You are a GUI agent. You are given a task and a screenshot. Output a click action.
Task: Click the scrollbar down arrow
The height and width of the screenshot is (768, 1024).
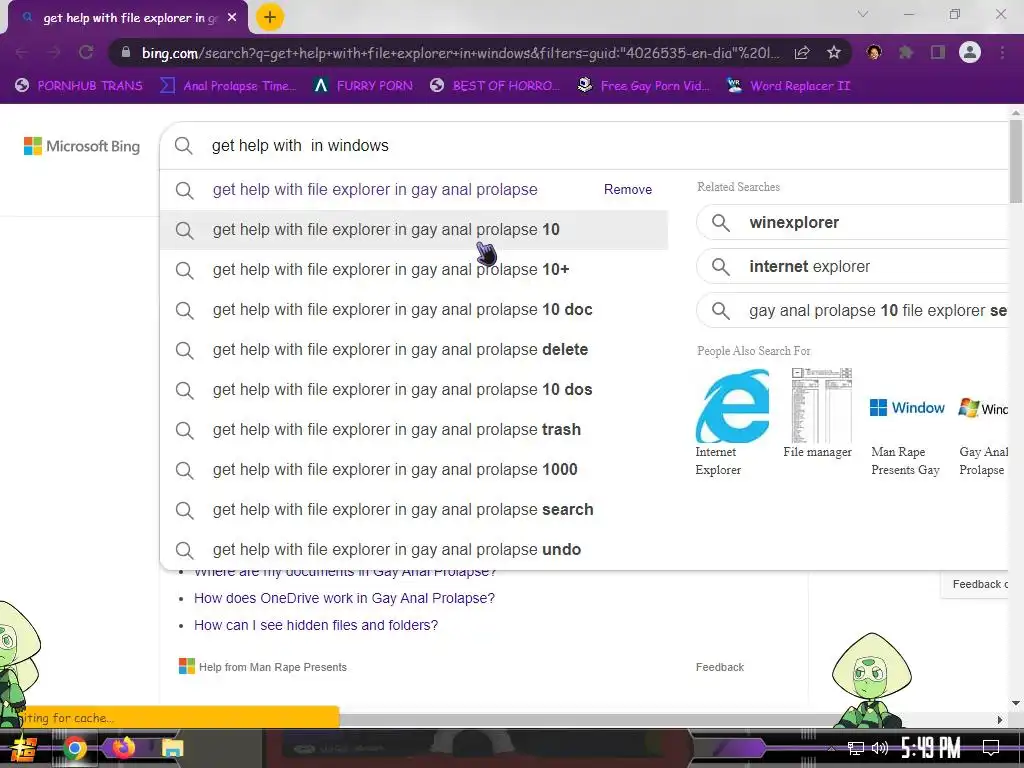click(1016, 703)
